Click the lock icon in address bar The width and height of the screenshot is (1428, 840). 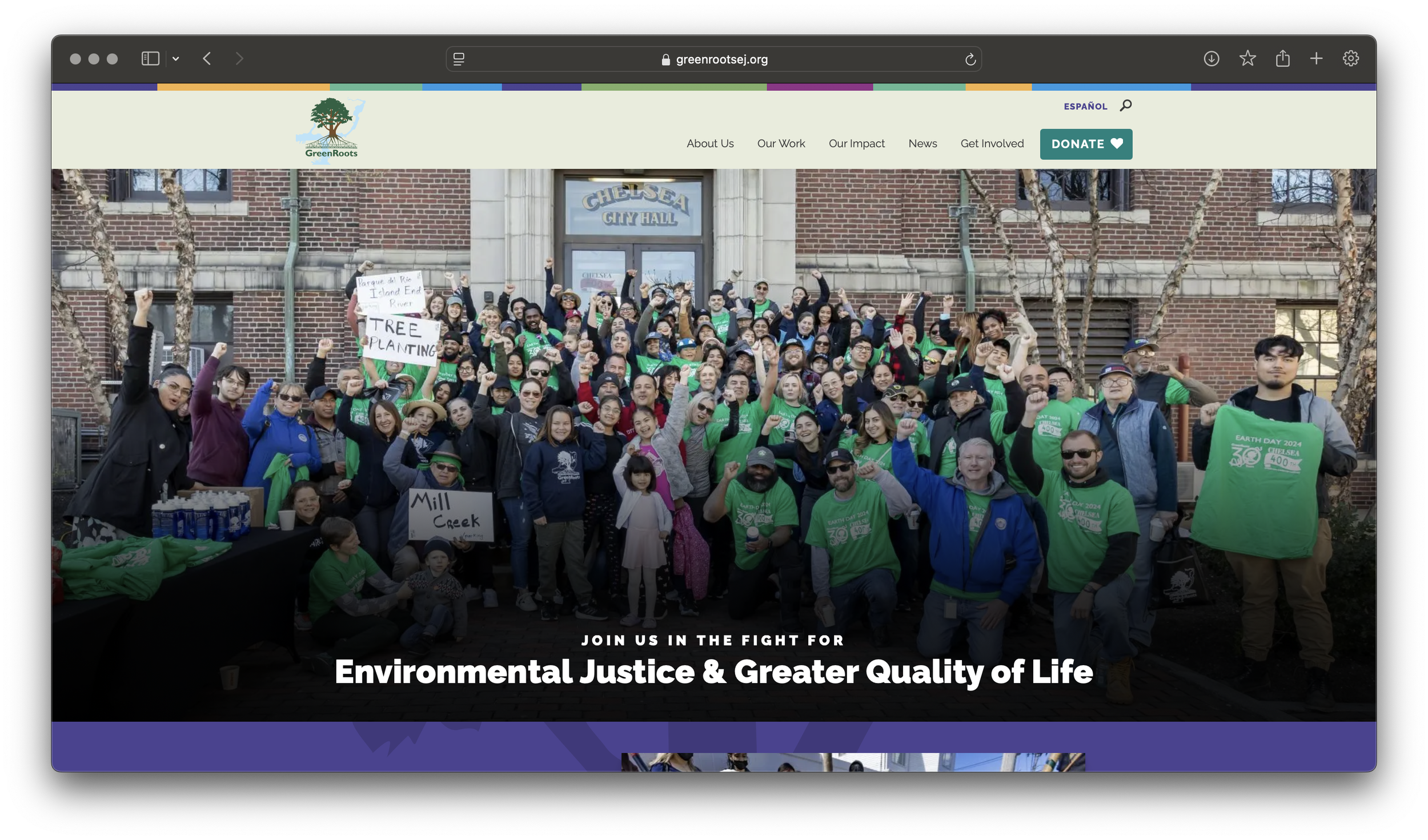click(x=665, y=60)
